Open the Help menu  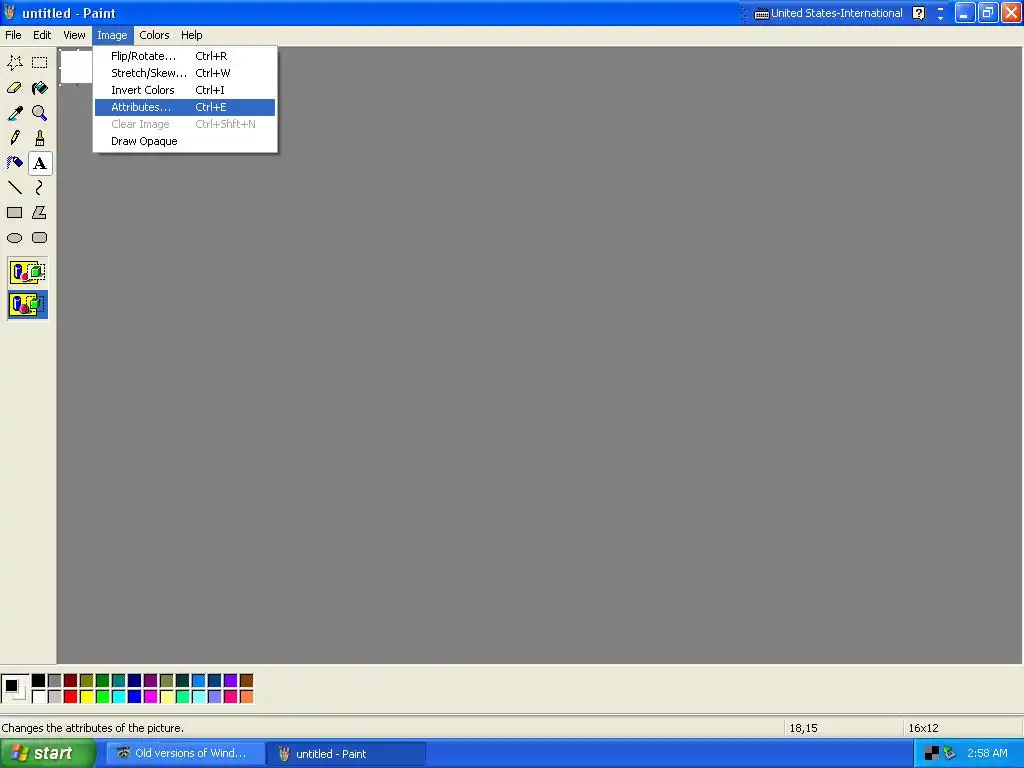click(x=191, y=35)
